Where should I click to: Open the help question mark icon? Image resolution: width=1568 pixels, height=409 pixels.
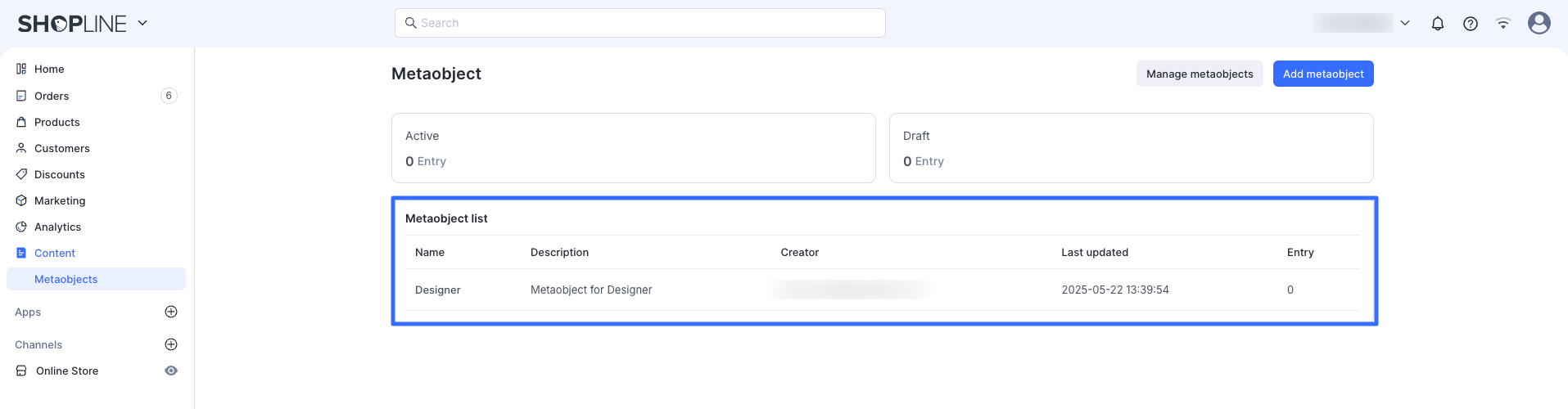click(x=1471, y=24)
